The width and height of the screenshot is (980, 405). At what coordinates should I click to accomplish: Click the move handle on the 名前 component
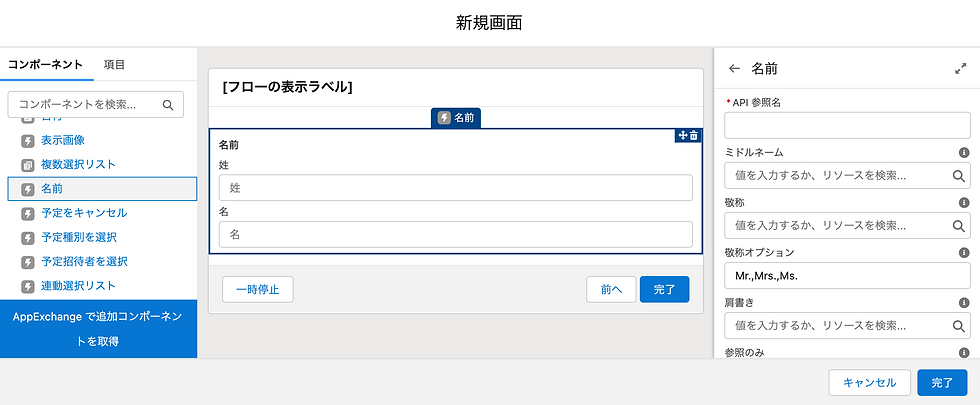point(682,135)
